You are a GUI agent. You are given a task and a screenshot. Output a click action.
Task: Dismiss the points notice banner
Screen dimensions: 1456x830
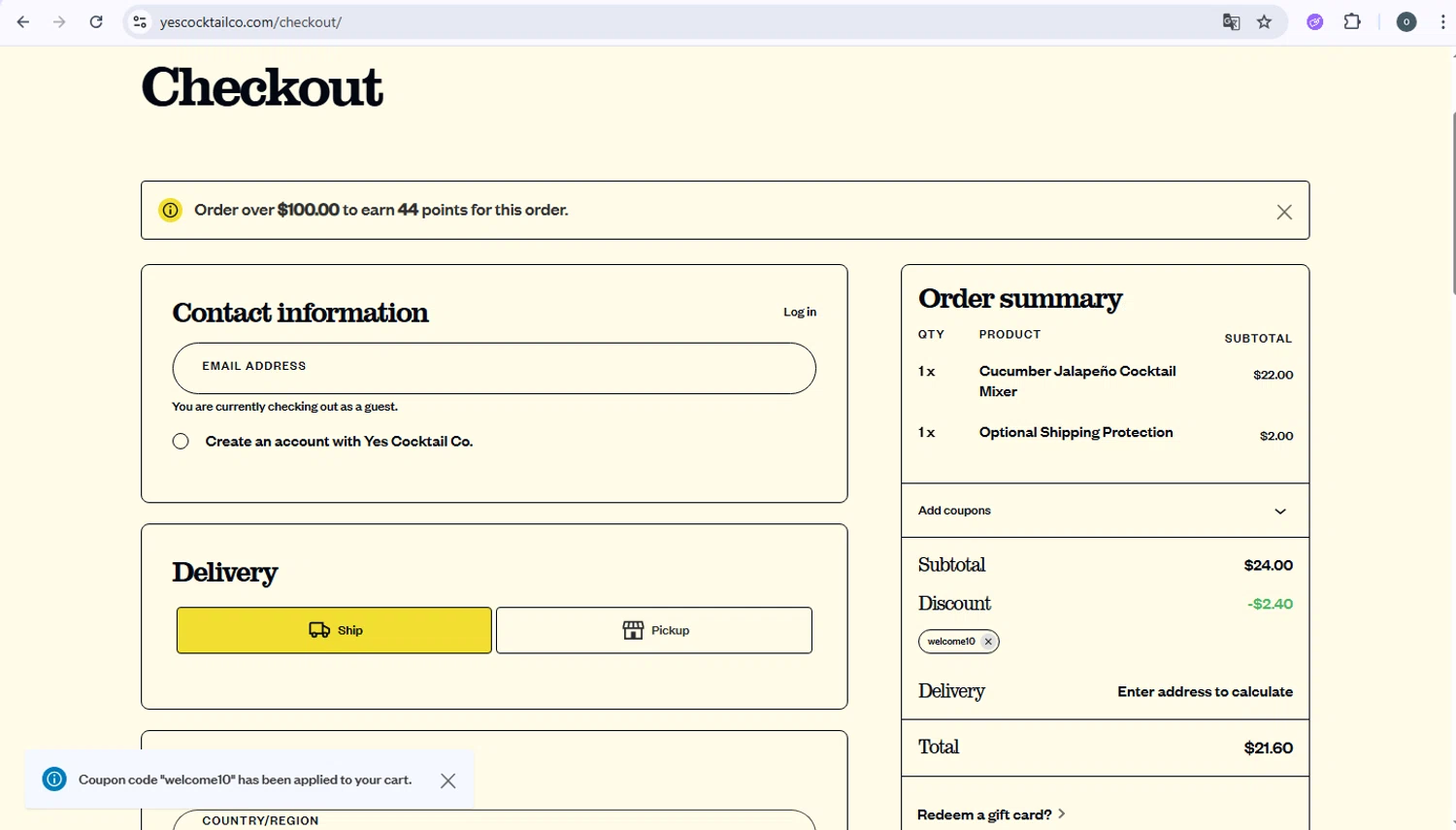1284,212
